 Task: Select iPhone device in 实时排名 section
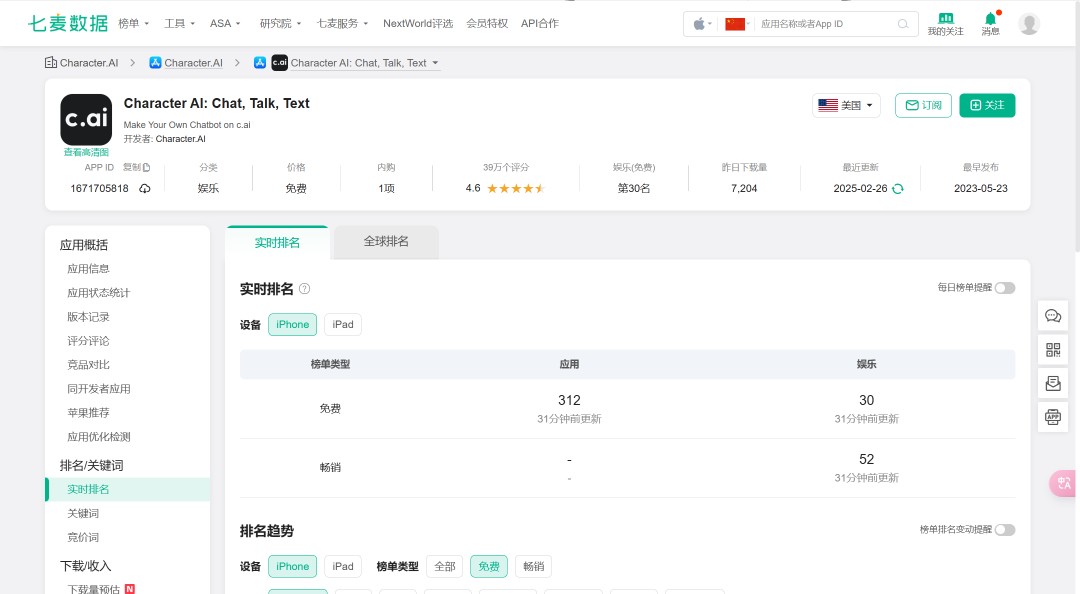click(x=293, y=325)
